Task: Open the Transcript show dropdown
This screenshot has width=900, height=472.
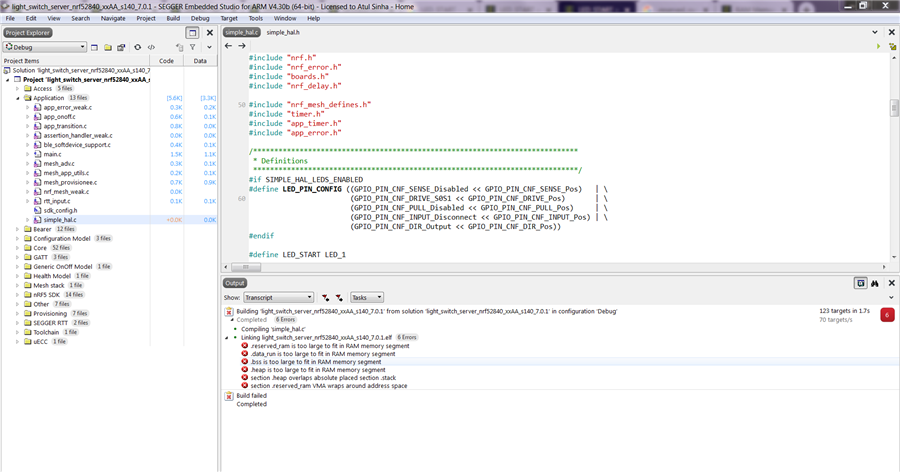Action: pyautogui.click(x=278, y=297)
